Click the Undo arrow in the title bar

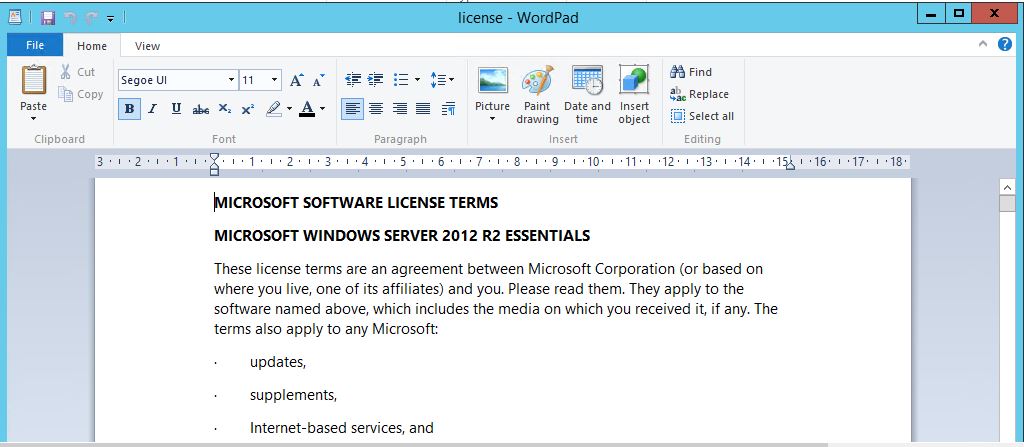[70, 18]
